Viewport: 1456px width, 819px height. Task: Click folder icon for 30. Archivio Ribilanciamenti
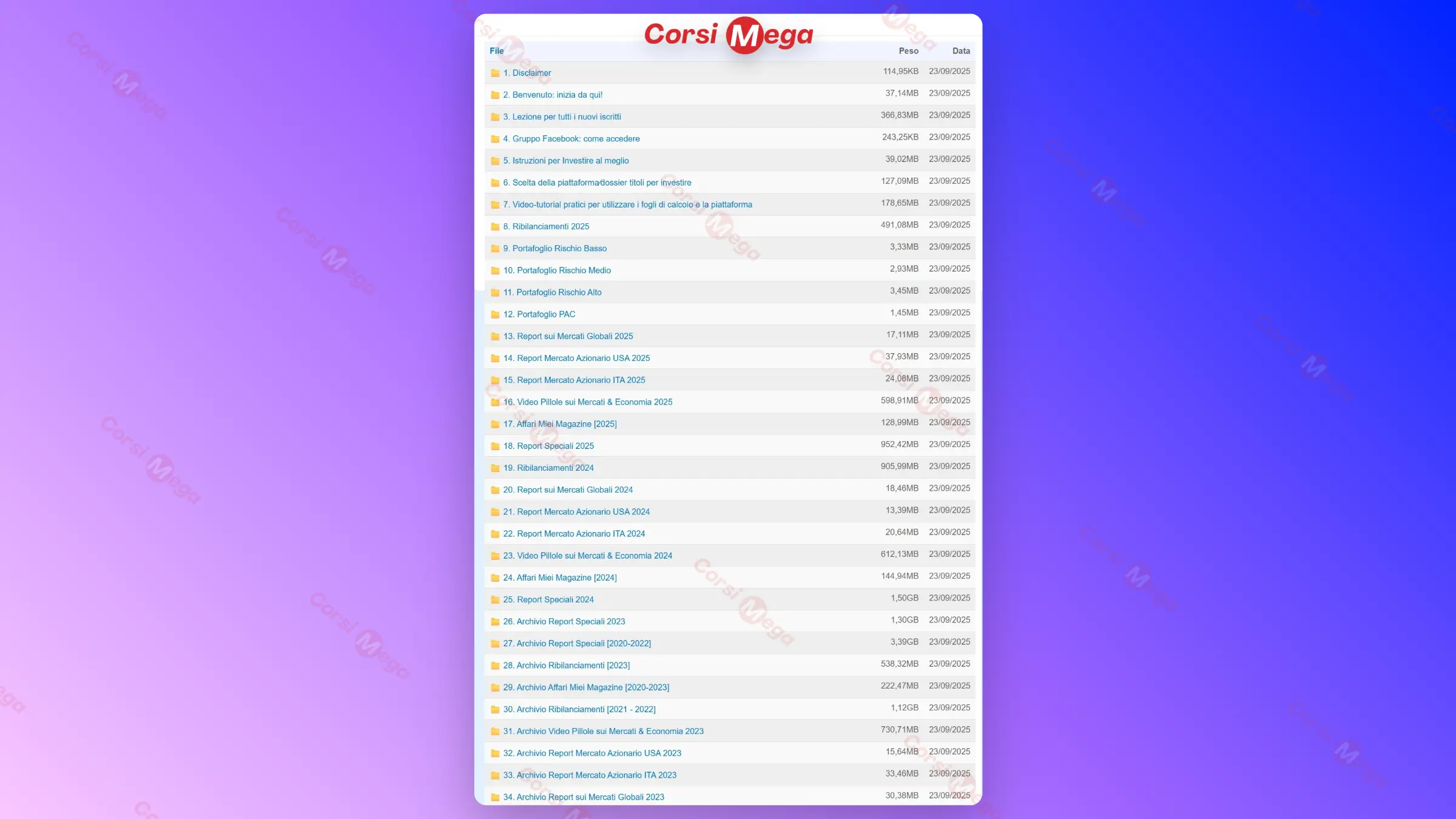click(495, 710)
